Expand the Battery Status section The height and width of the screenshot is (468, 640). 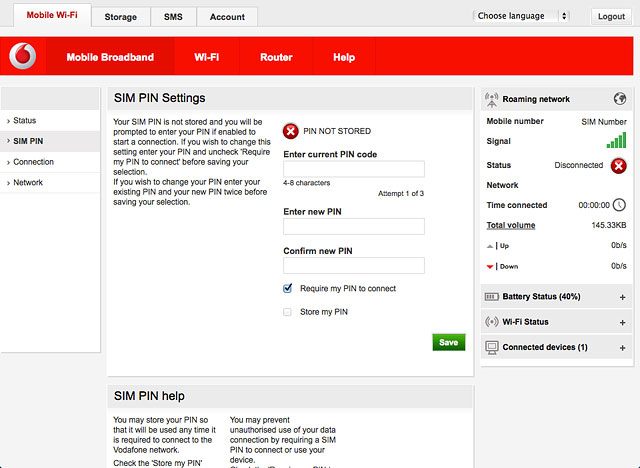pyautogui.click(x=622, y=297)
